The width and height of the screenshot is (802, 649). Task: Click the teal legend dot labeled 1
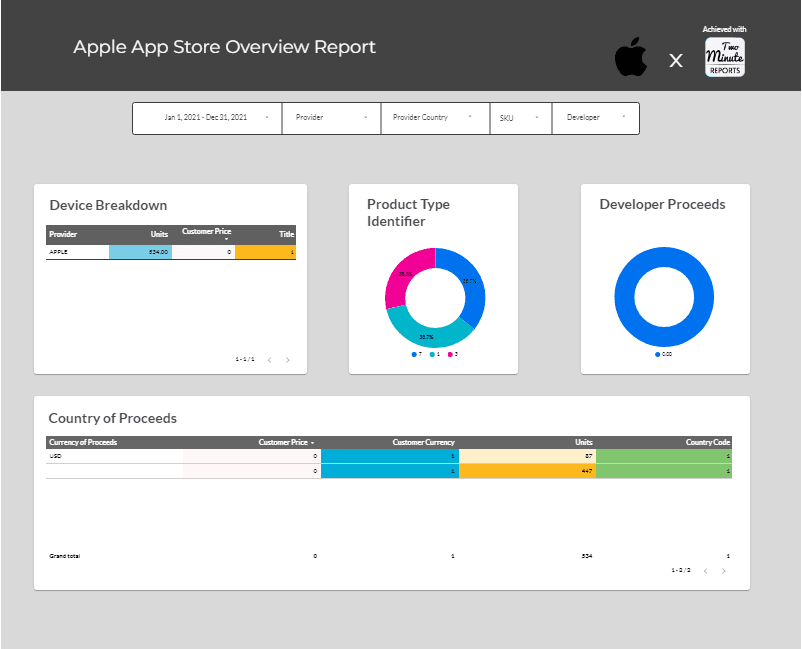tap(434, 354)
